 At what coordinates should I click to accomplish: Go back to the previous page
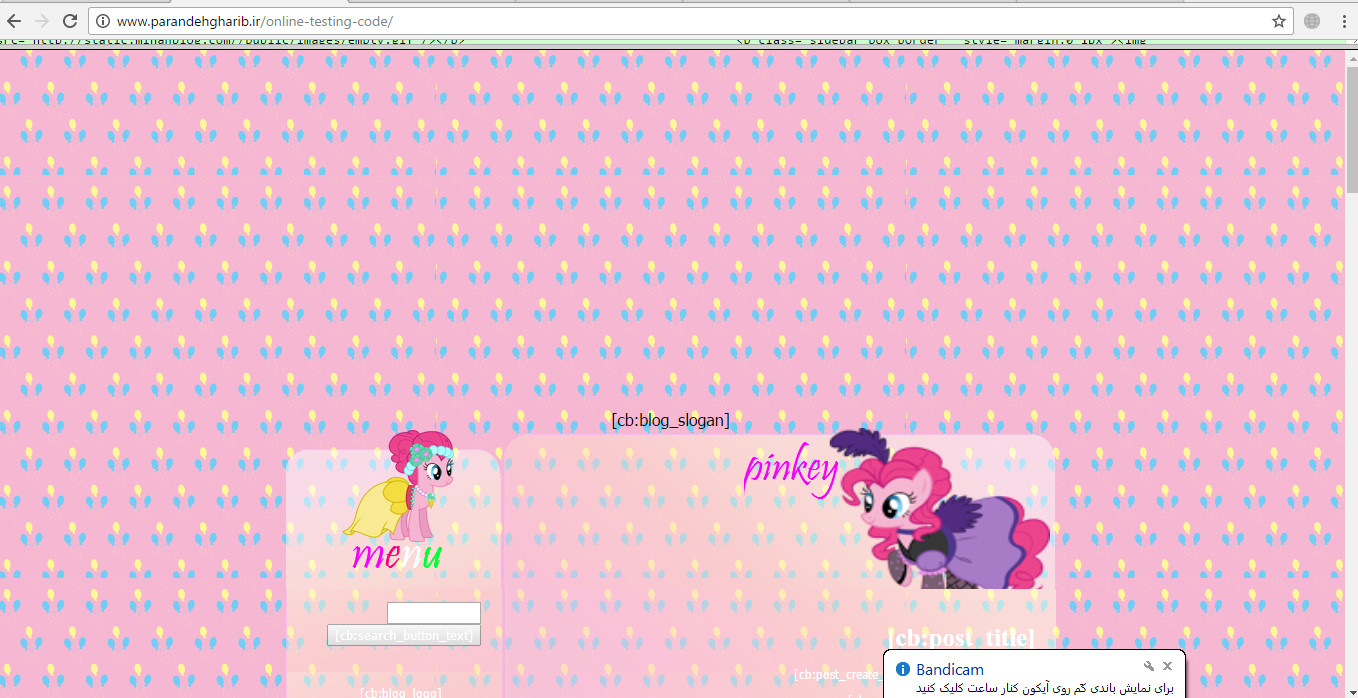[x=15, y=21]
